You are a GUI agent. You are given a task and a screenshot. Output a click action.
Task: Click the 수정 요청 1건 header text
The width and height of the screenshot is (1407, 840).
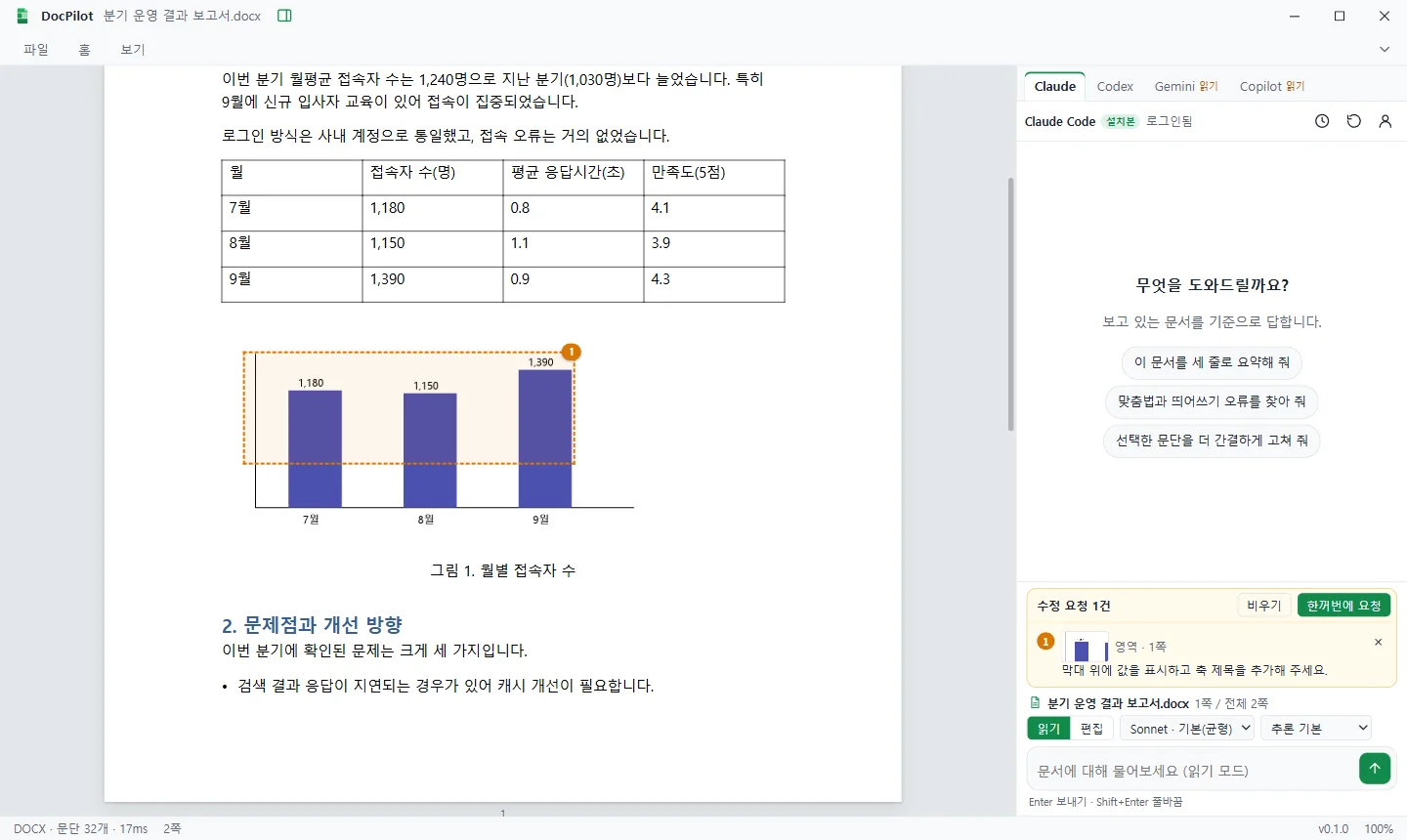(x=1074, y=606)
